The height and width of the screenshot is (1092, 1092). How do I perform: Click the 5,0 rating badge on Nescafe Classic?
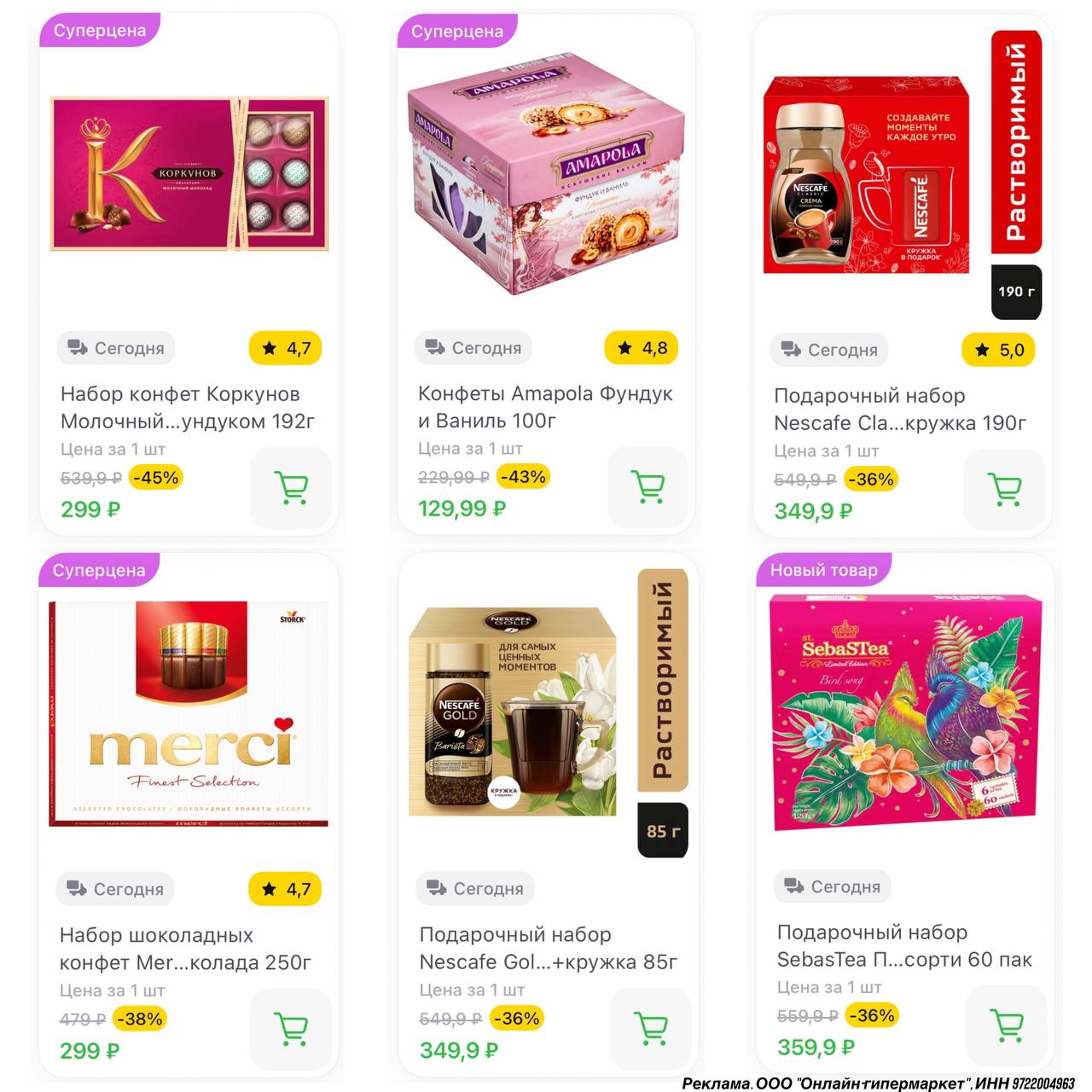coord(998,350)
